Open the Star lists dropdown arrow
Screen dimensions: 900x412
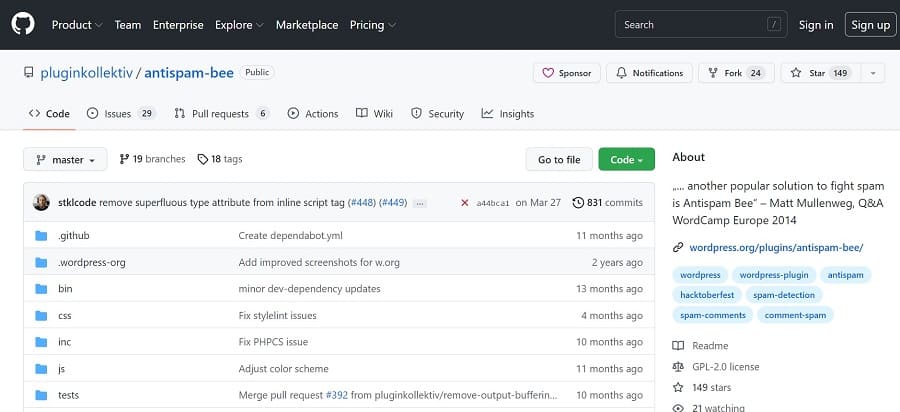point(872,73)
